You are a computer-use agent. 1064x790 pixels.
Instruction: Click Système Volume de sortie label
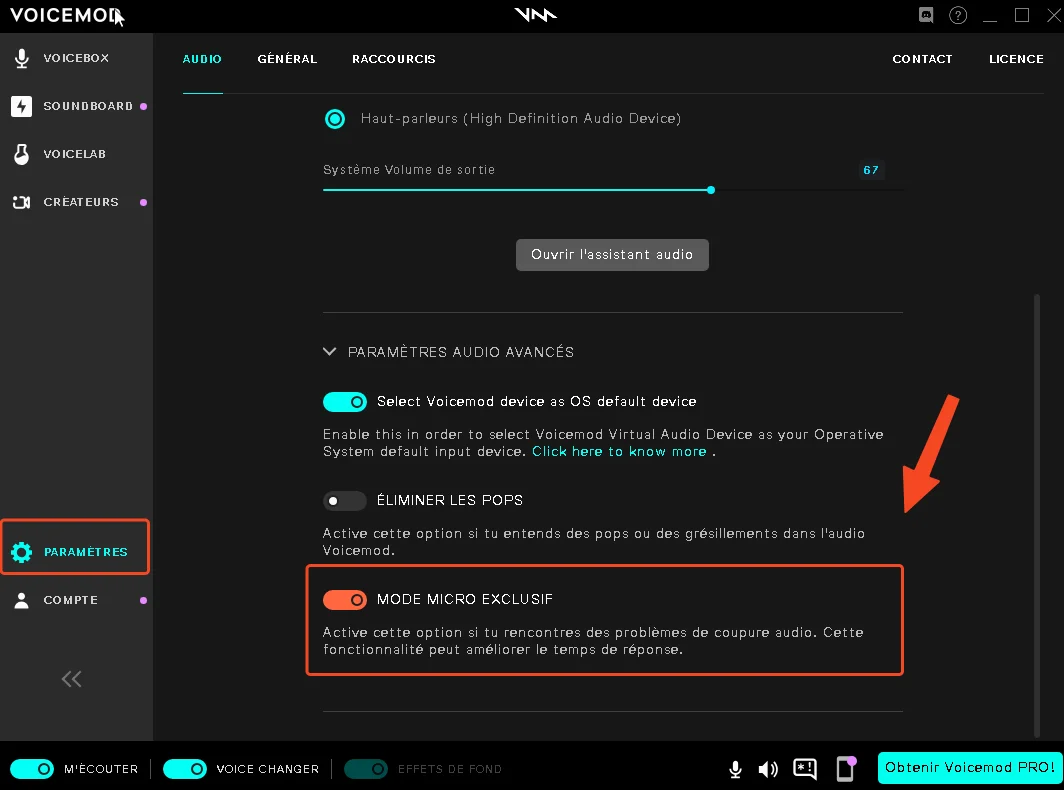(408, 170)
